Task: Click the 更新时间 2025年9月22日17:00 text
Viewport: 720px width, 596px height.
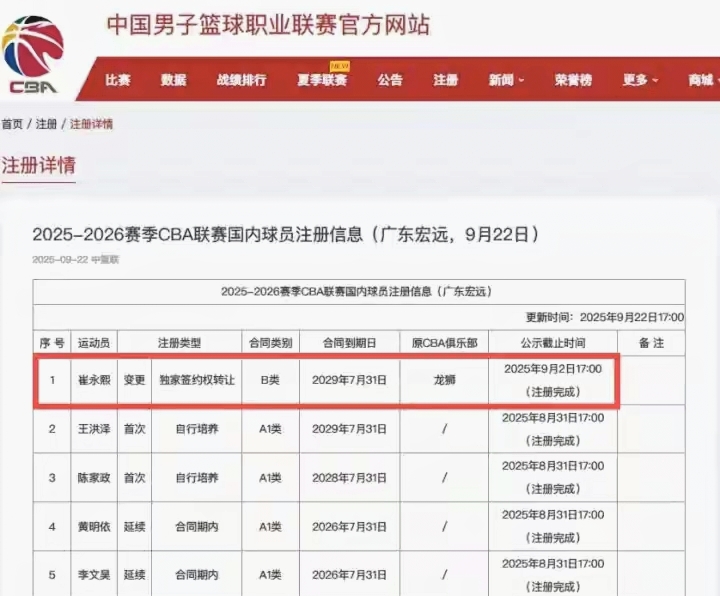Action: tap(605, 317)
